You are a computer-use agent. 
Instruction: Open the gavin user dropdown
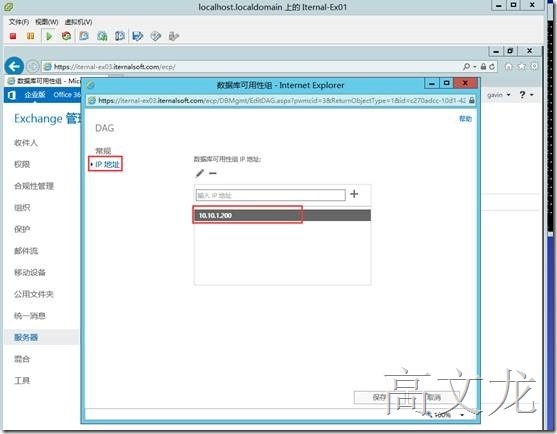click(499, 95)
